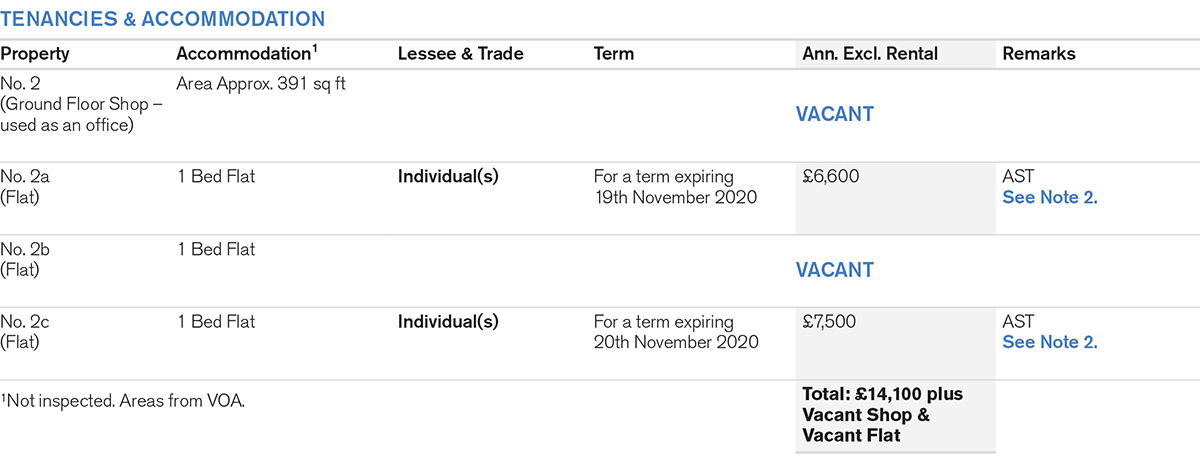Viewport: 1200px width, 462px height.
Task: Click VACANT label in the No. 2b row
Action: 834,270
